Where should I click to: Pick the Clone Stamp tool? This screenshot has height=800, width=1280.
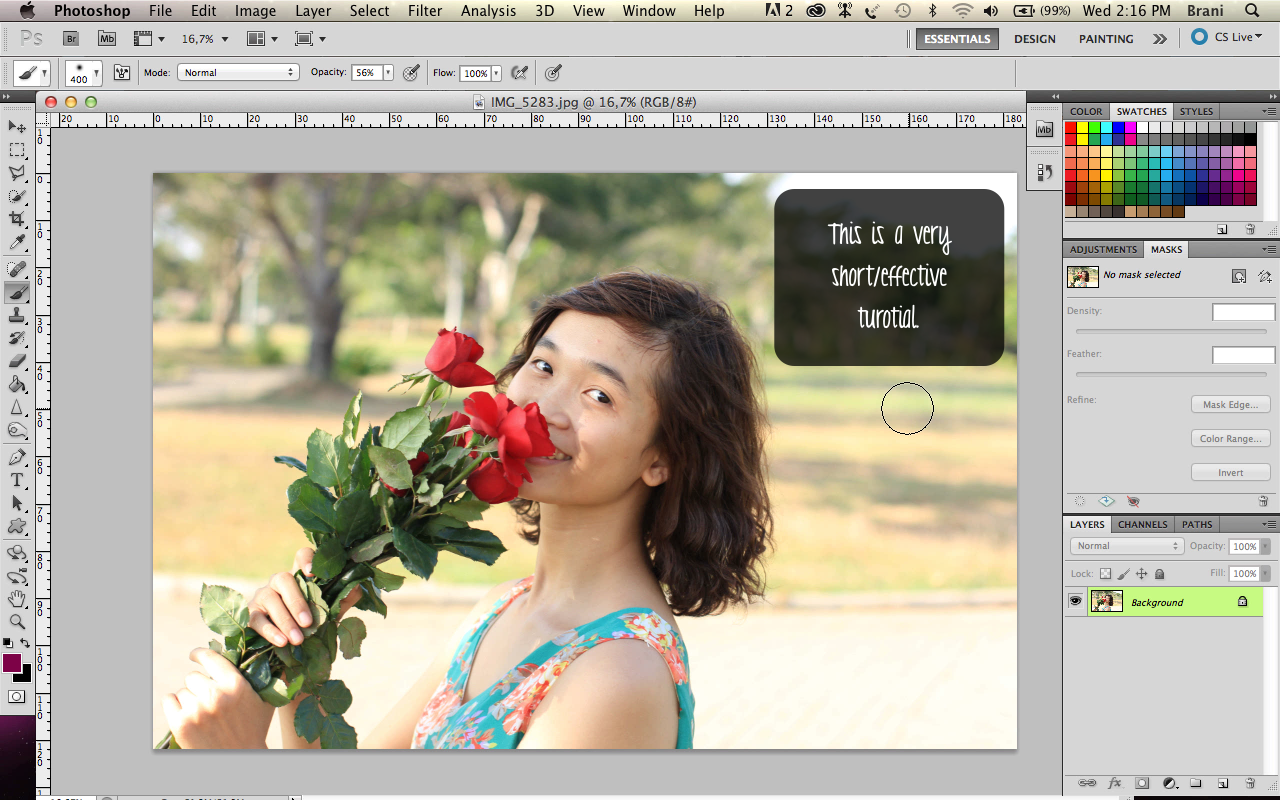(x=17, y=315)
